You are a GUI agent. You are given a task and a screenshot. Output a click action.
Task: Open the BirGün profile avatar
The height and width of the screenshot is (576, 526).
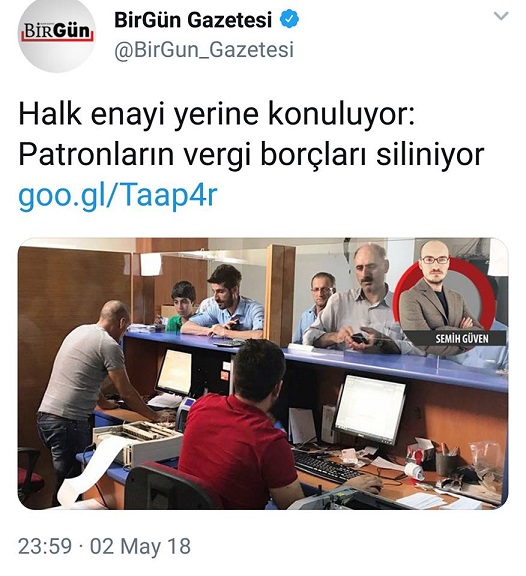57,34
